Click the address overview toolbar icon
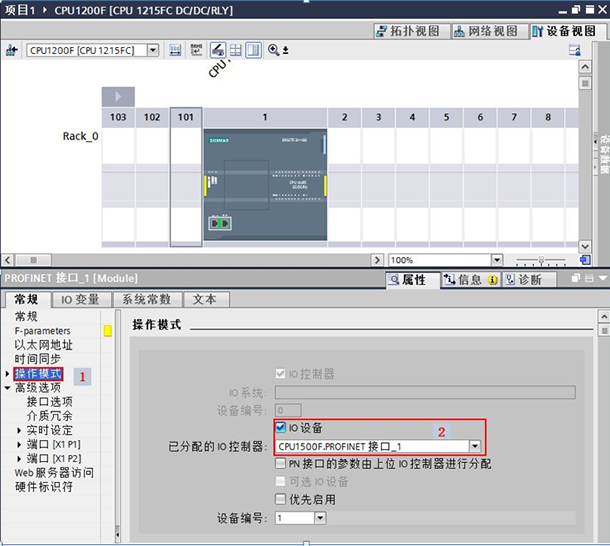Viewport: 610px width, 546px height. point(175,50)
